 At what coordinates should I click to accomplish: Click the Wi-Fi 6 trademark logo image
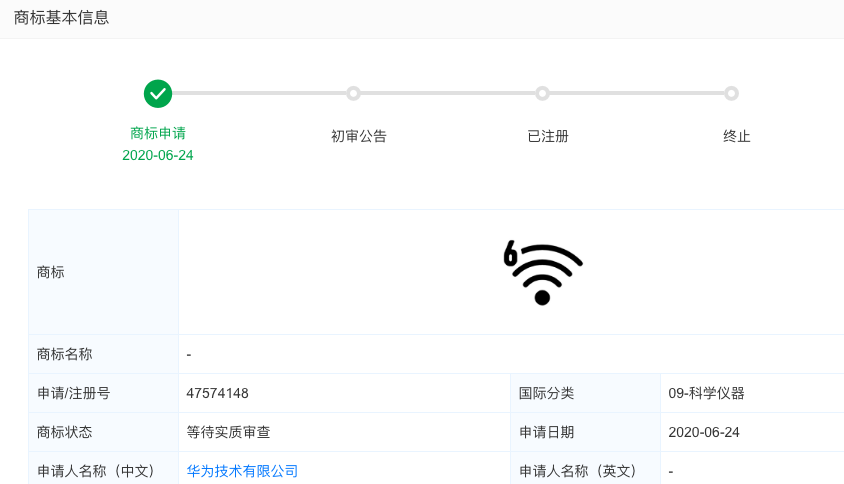542,272
